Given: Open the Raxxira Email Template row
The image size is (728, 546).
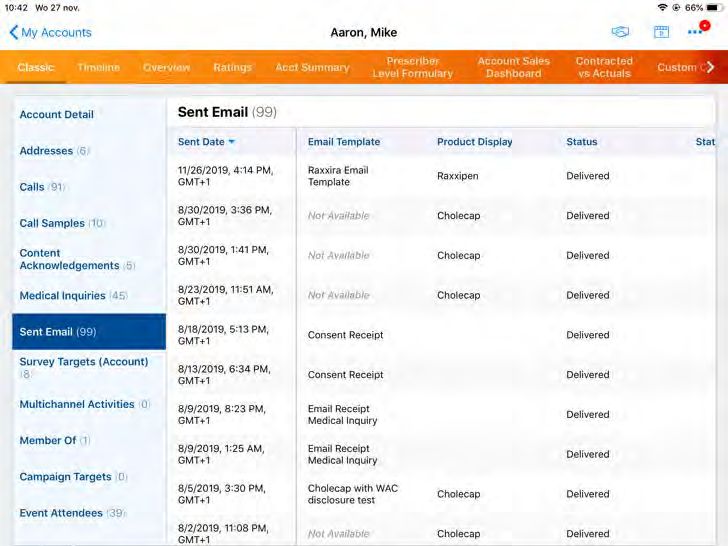Looking at the screenshot, I should pyautogui.click(x=338, y=176).
